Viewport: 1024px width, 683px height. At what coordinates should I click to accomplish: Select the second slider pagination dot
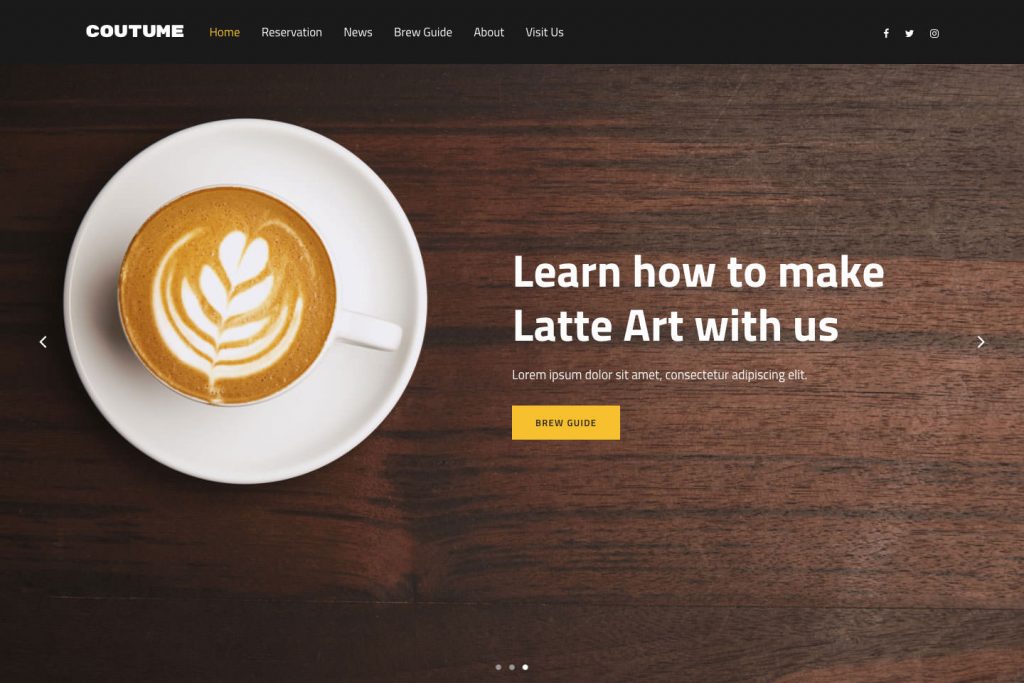tap(512, 667)
